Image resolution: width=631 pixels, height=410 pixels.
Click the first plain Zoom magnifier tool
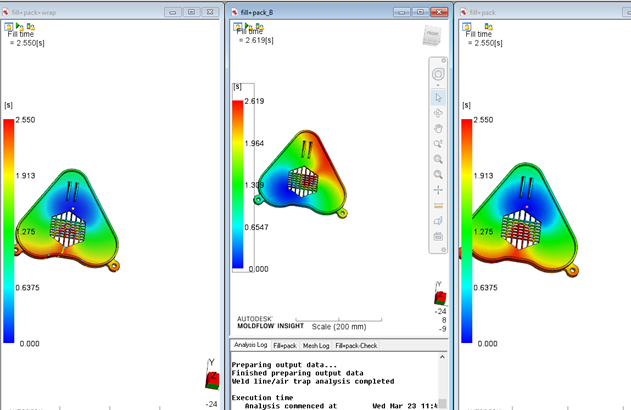tap(438, 159)
